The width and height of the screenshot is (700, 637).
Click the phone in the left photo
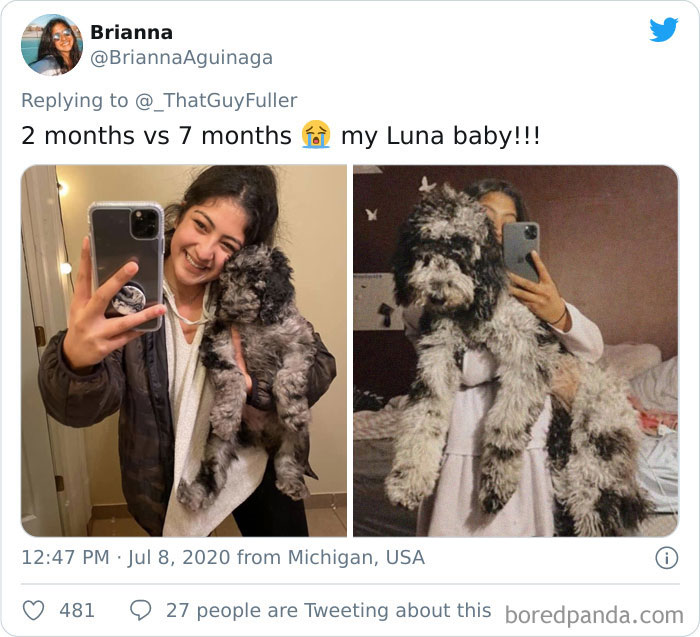[126, 266]
